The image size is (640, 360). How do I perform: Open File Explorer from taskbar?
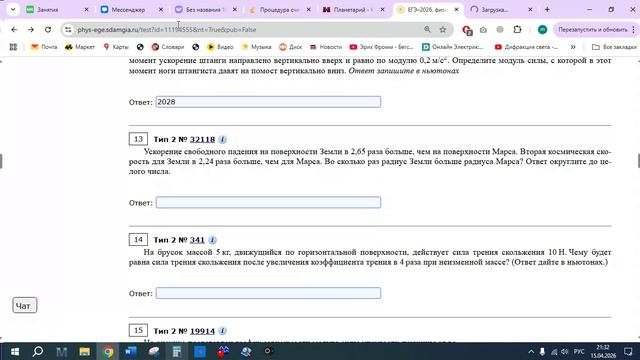click(x=84, y=351)
